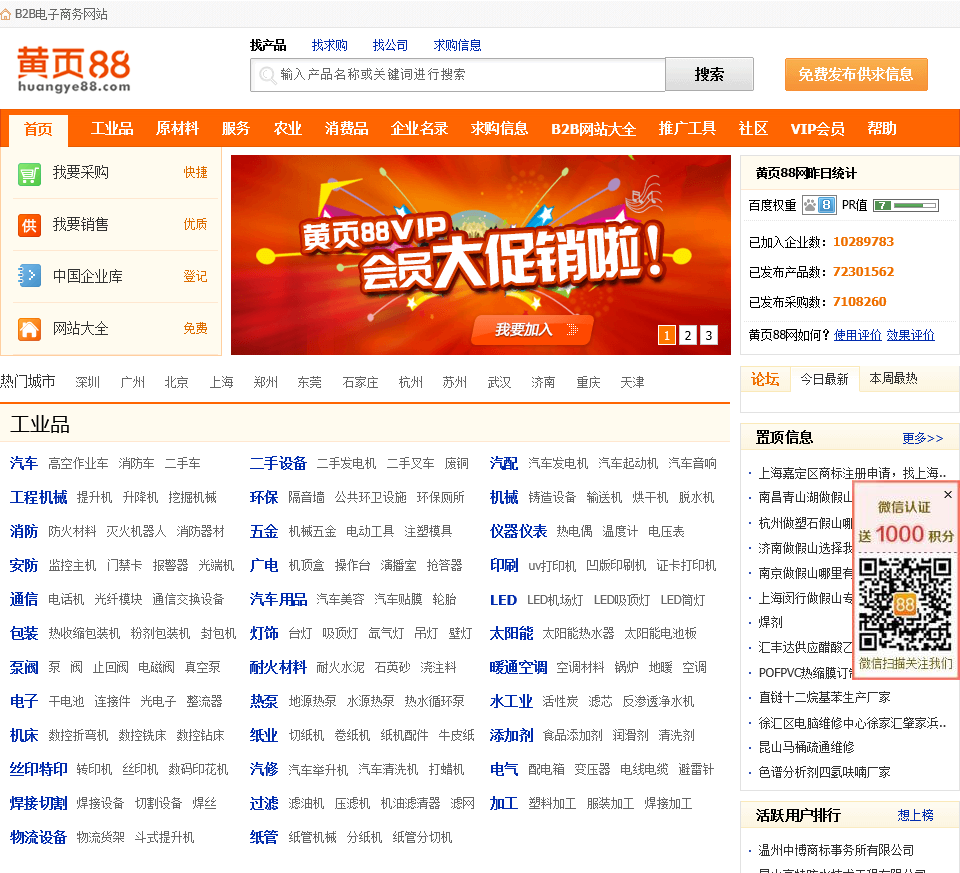Click the WeChat QR code image
Viewport: 960px width, 873px height.
coord(905,605)
